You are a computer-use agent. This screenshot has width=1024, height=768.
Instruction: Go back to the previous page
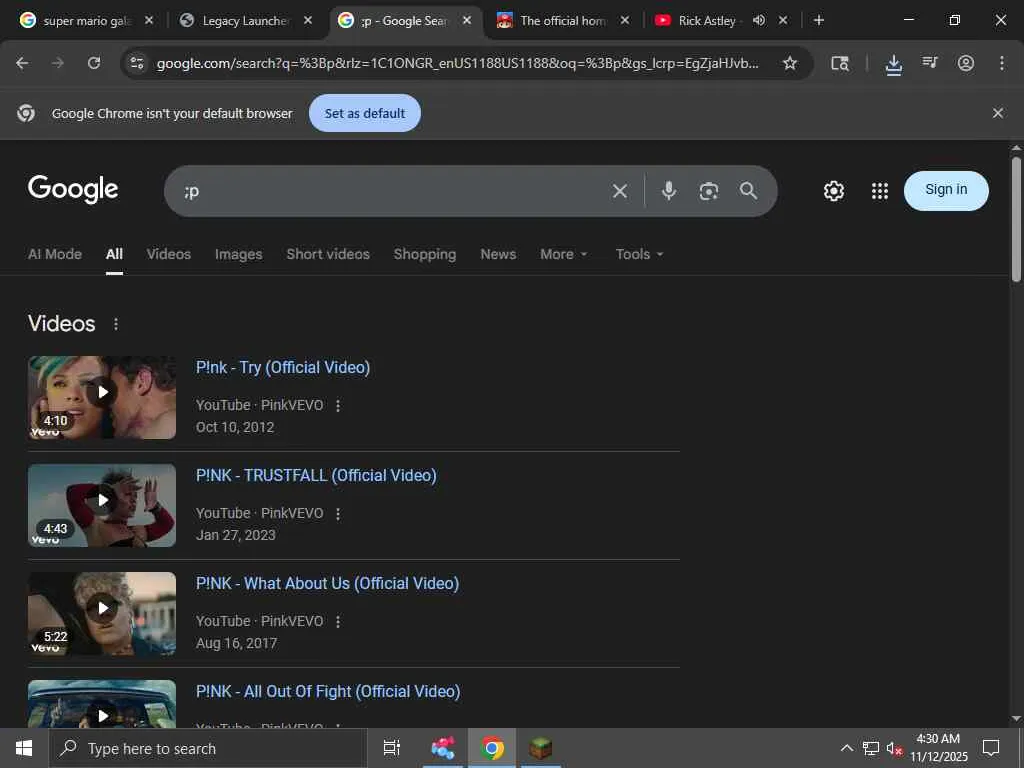pos(22,63)
